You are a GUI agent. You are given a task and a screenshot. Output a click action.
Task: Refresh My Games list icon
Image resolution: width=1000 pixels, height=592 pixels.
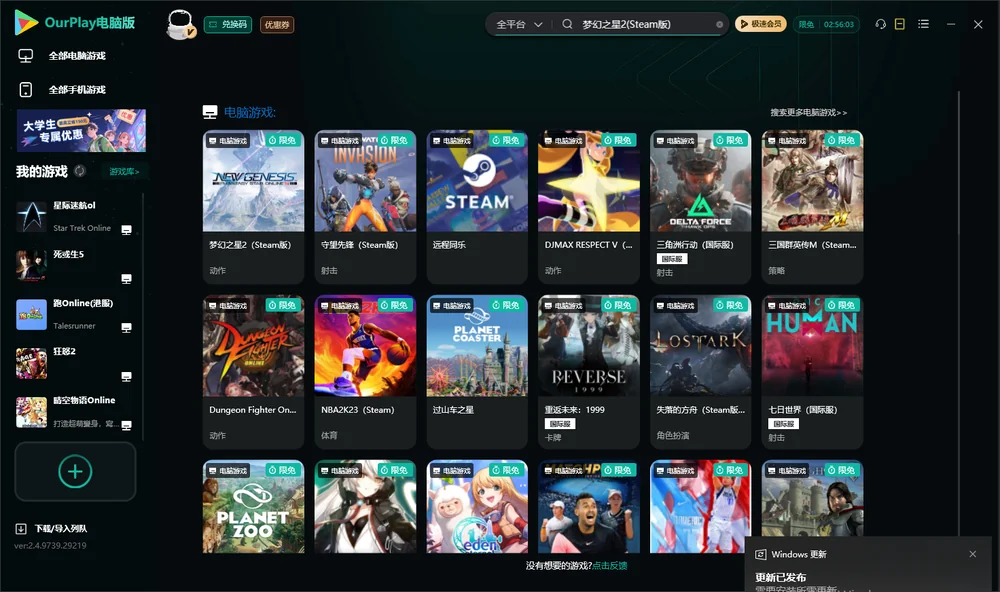click(80, 171)
